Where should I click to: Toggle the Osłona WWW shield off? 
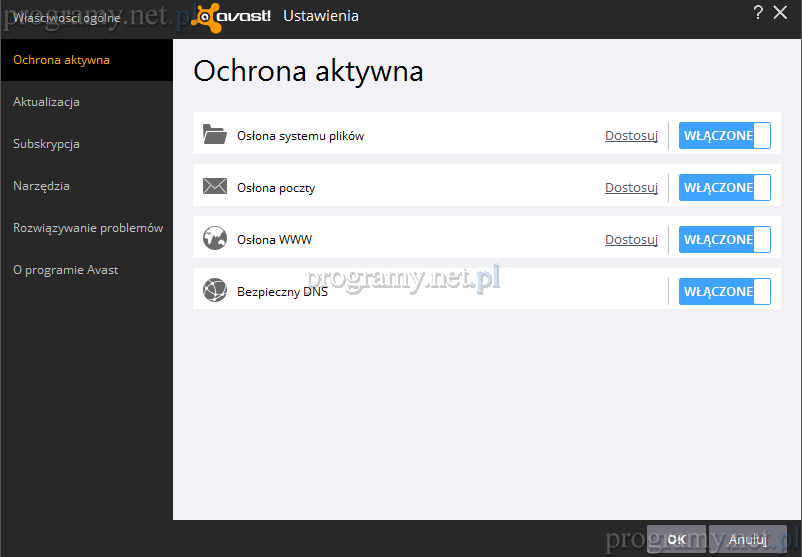point(724,240)
